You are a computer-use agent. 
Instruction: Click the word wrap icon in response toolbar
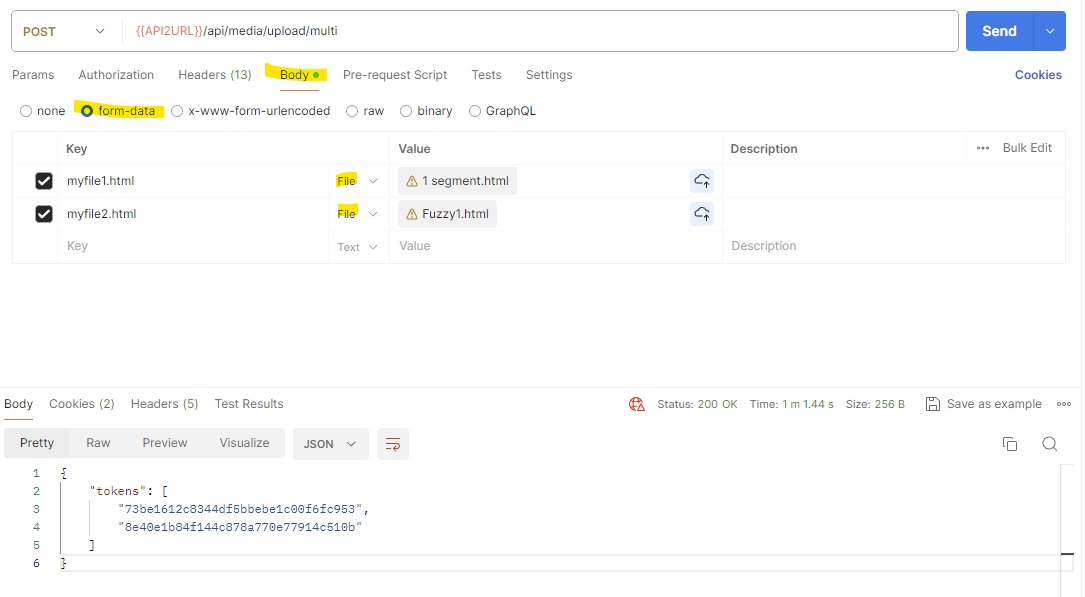(393, 444)
